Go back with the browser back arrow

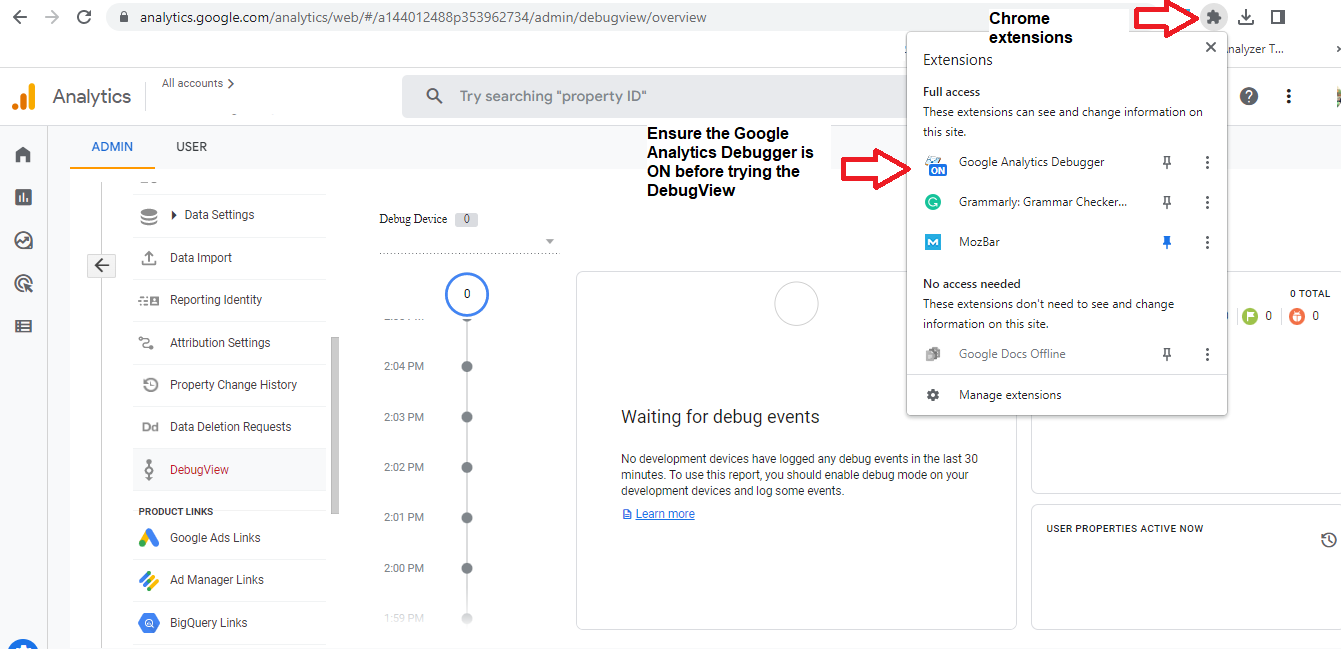click(20, 17)
